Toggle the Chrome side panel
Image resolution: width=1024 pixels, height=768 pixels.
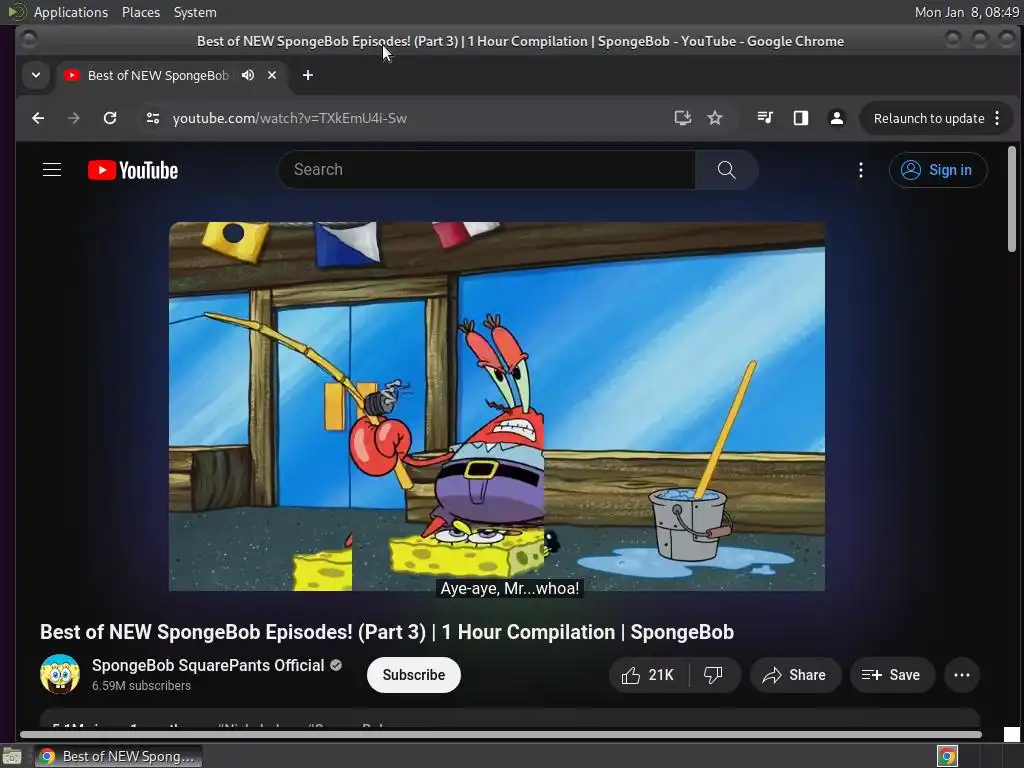[801, 118]
